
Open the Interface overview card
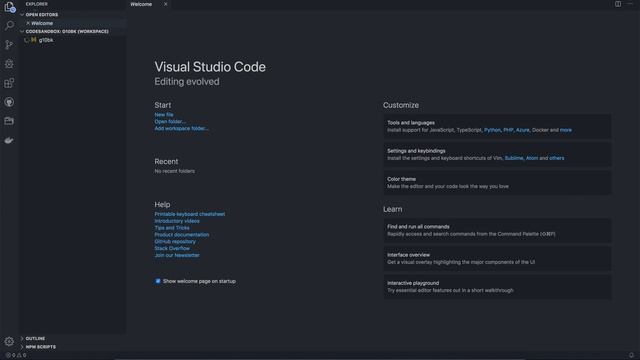(497, 258)
